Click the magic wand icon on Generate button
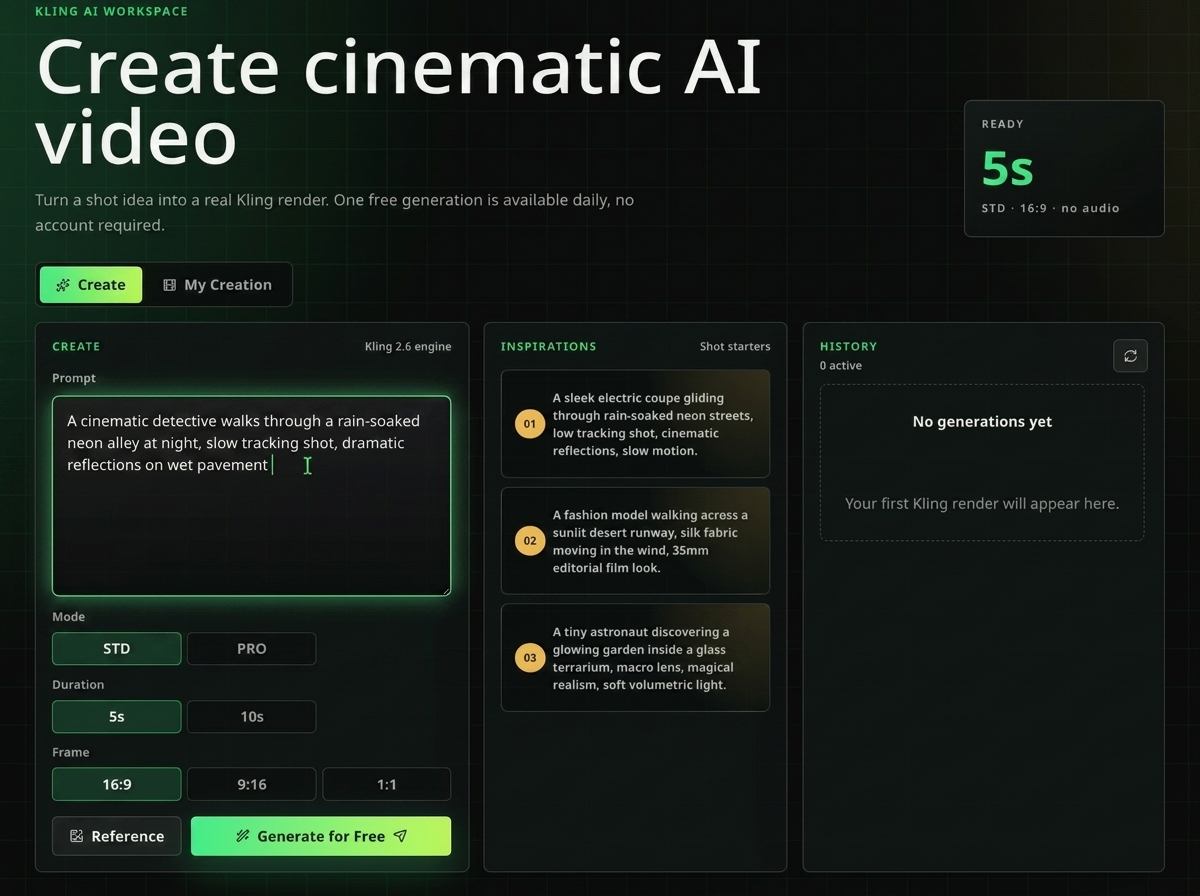Screen dimensions: 1200x896 [x=242, y=836]
